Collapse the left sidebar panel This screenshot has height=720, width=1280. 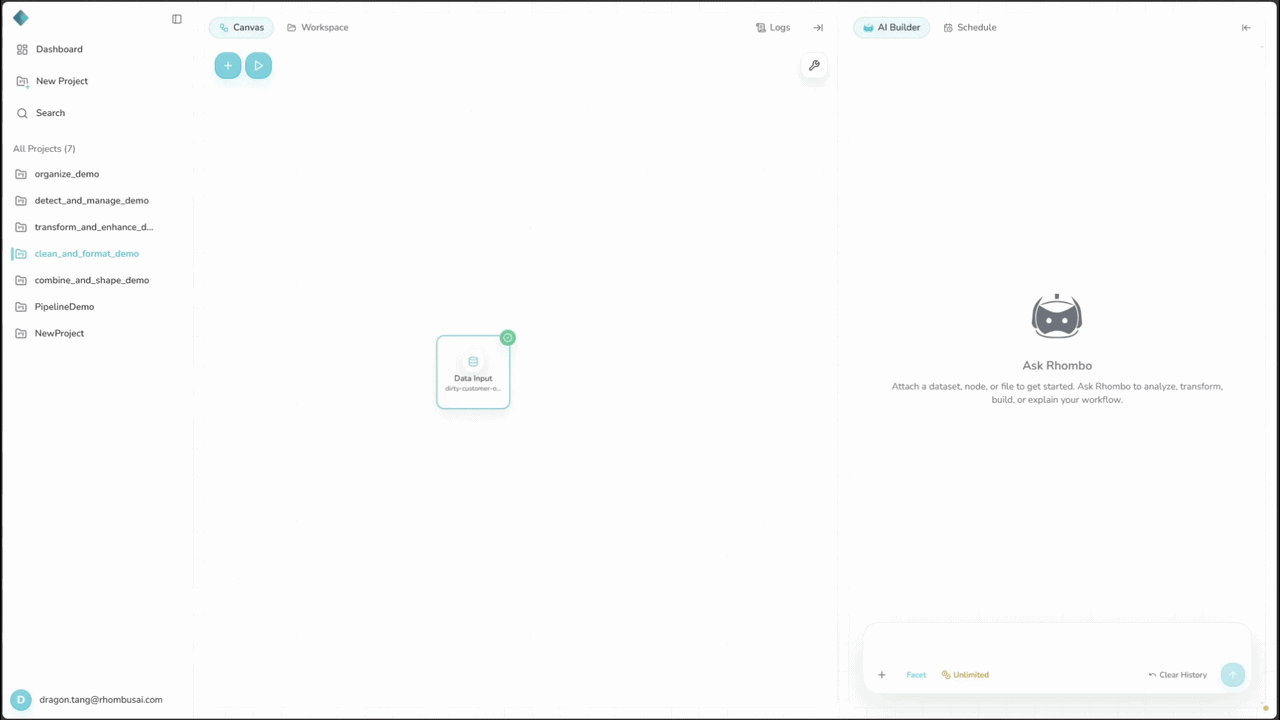[x=177, y=19]
